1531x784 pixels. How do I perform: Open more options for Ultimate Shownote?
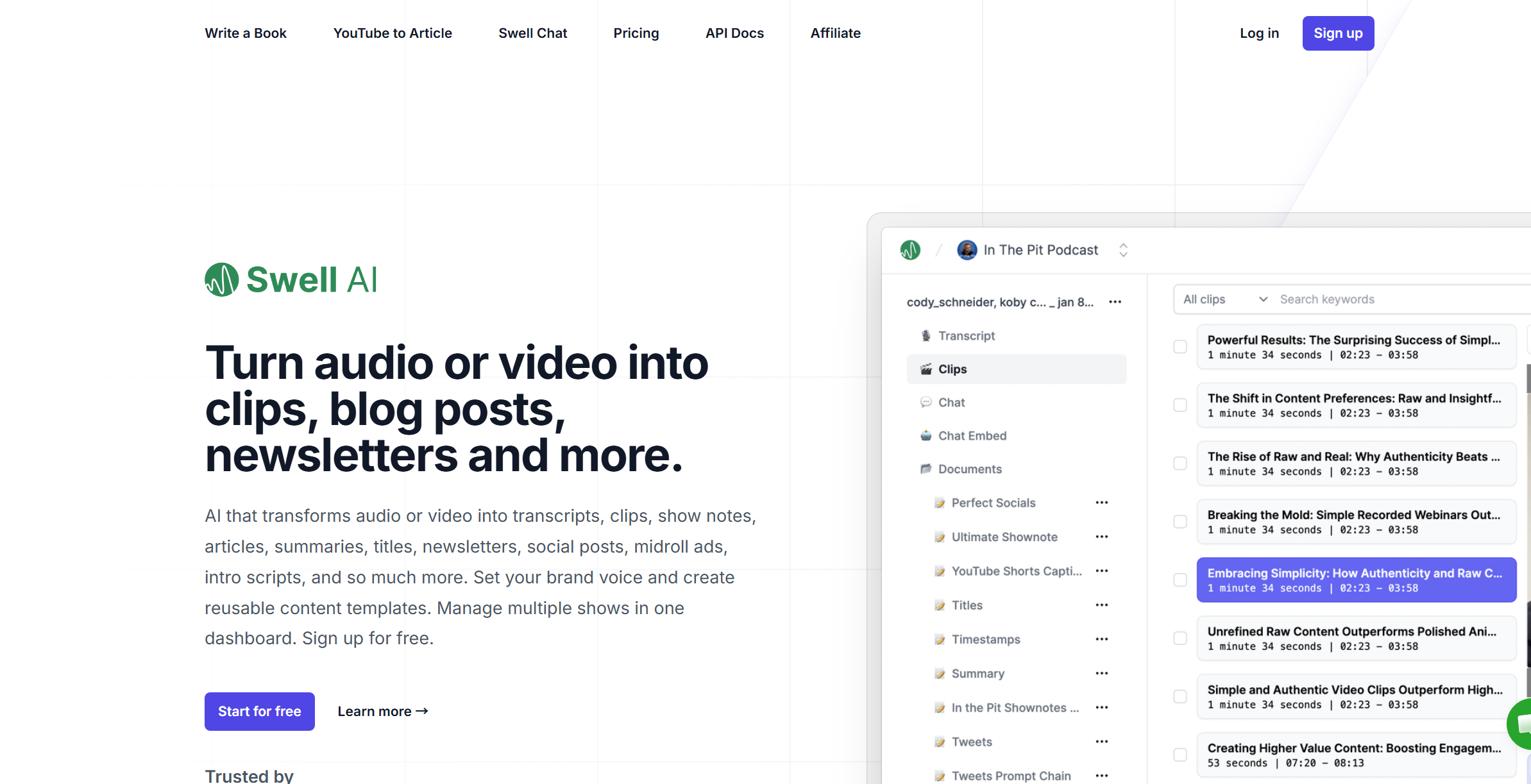(x=1102, y=537)
